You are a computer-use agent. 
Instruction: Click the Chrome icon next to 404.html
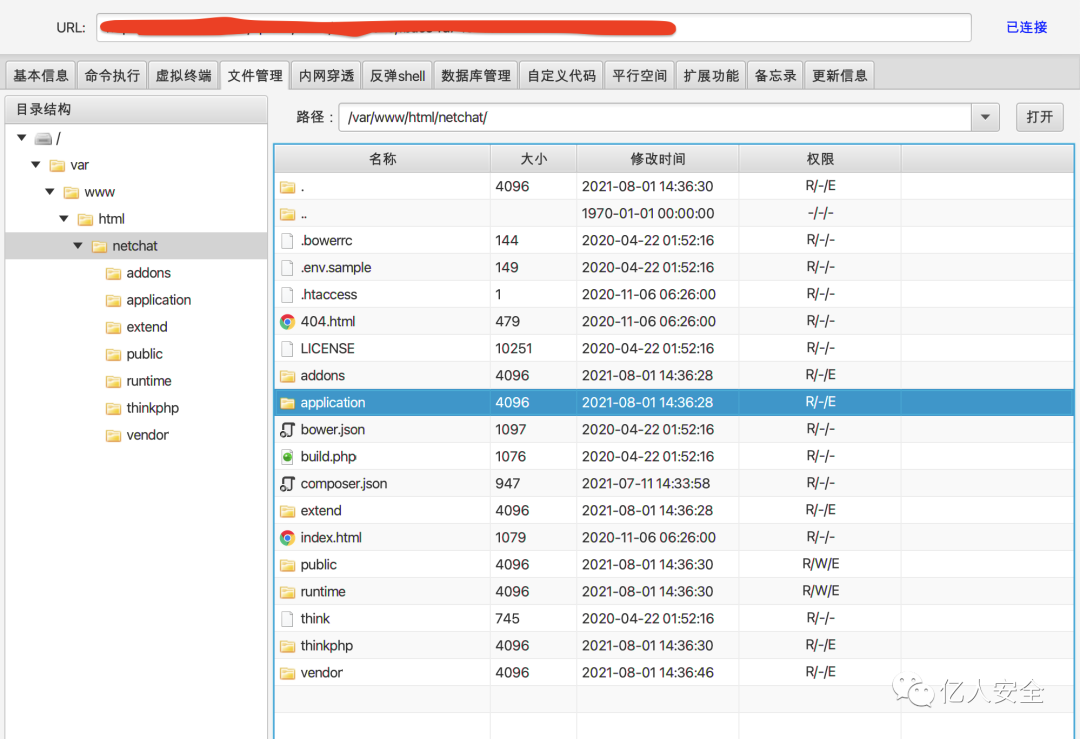287,322
